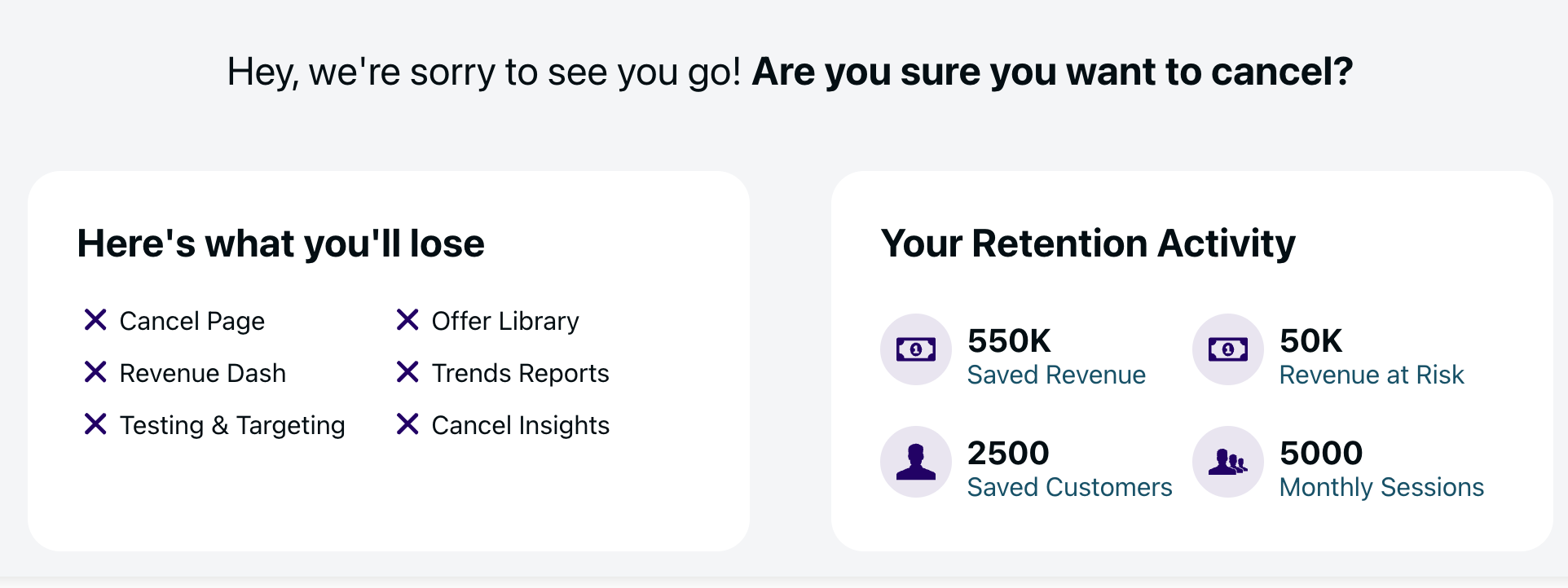The width and height of the screenshot is (1568, 588).
Task: Click the Monthly Sessions group icon
Action: [x=1227, y=462]
